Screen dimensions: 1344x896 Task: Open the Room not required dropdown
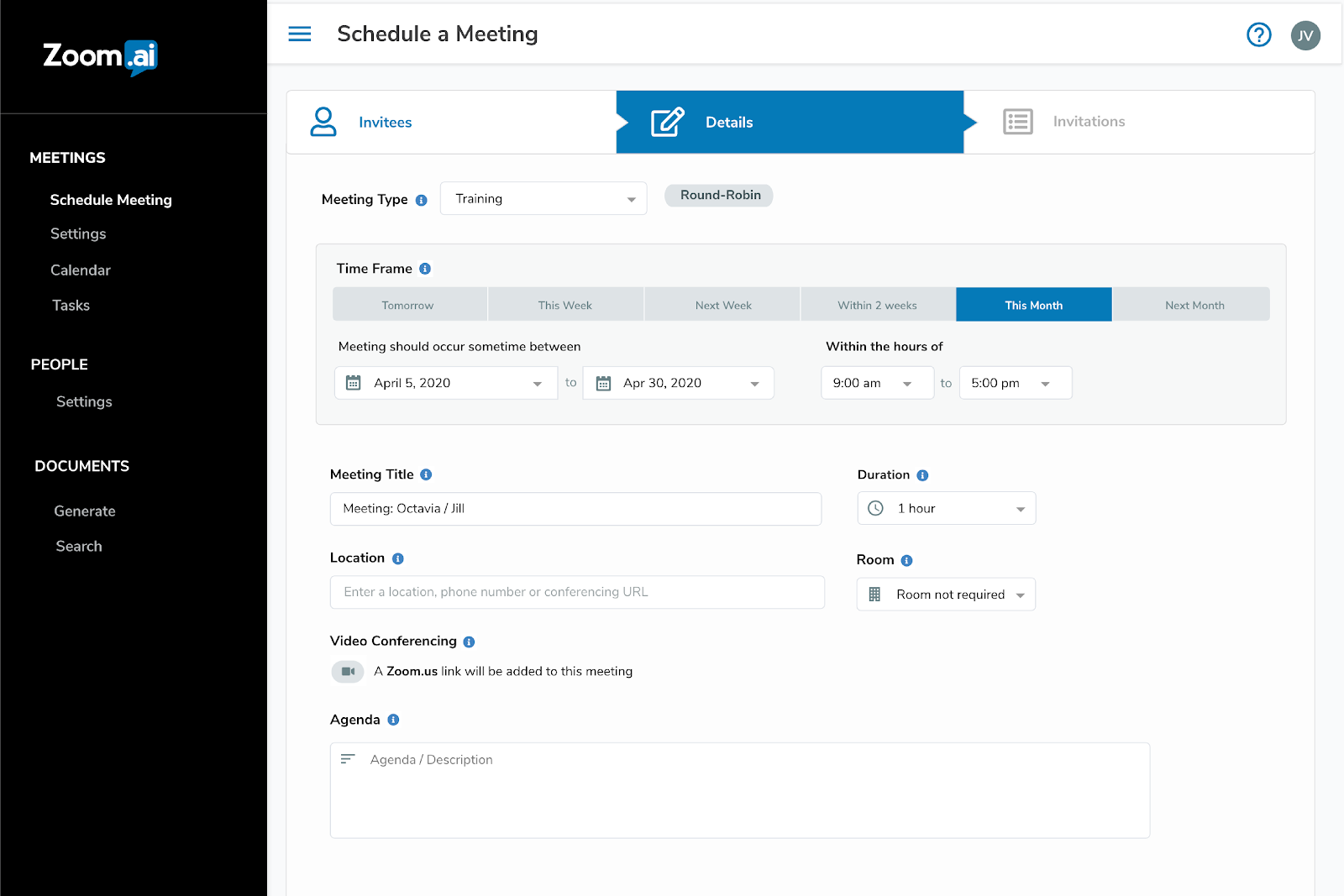click(x=946, y=595)
